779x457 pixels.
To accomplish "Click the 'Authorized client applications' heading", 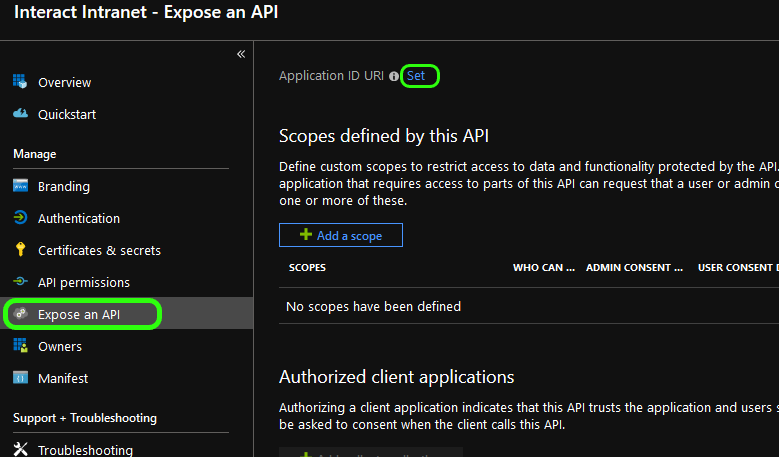I will [396, 377].
